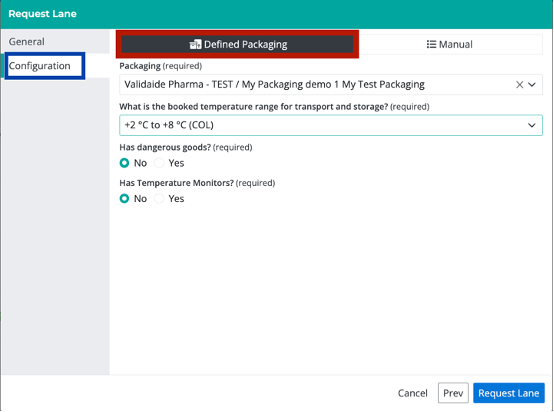The width and height of the screenshot is (554, 412).
Task: Go back with the Prev button
Action: (x=453, y=393)
